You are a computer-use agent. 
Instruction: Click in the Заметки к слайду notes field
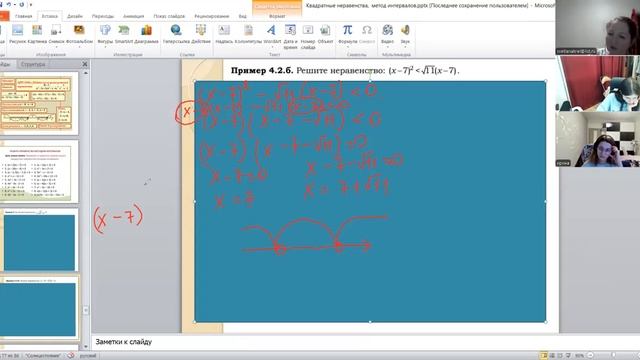click(x=324, y=342)
